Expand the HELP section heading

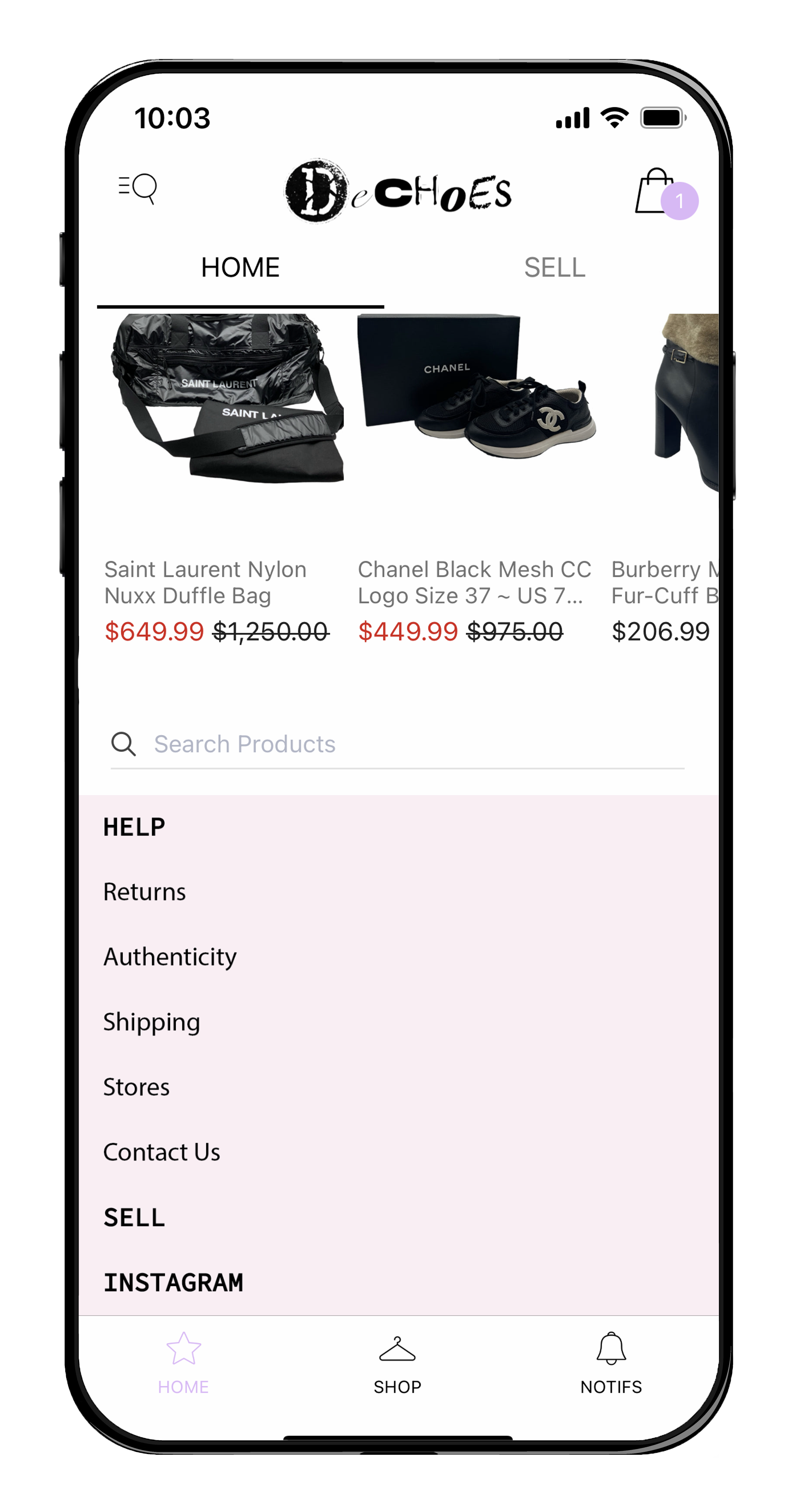(134, 826)
